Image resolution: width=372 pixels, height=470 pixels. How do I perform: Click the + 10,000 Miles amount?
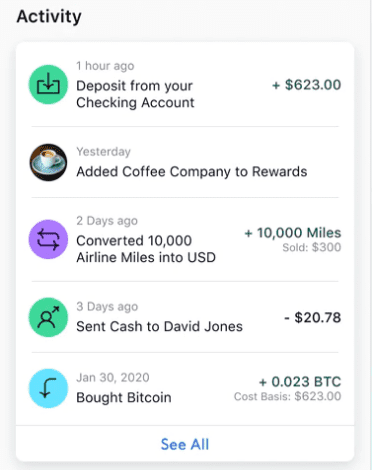(293, 233)
